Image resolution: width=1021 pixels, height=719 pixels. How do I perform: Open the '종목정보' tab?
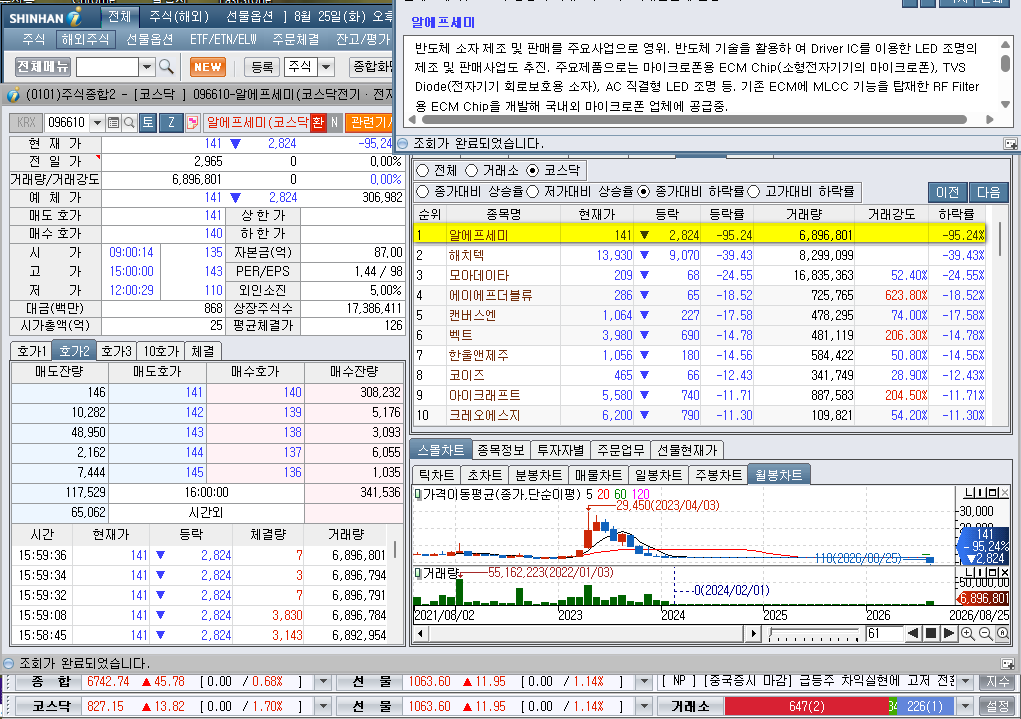coord(501,450)
